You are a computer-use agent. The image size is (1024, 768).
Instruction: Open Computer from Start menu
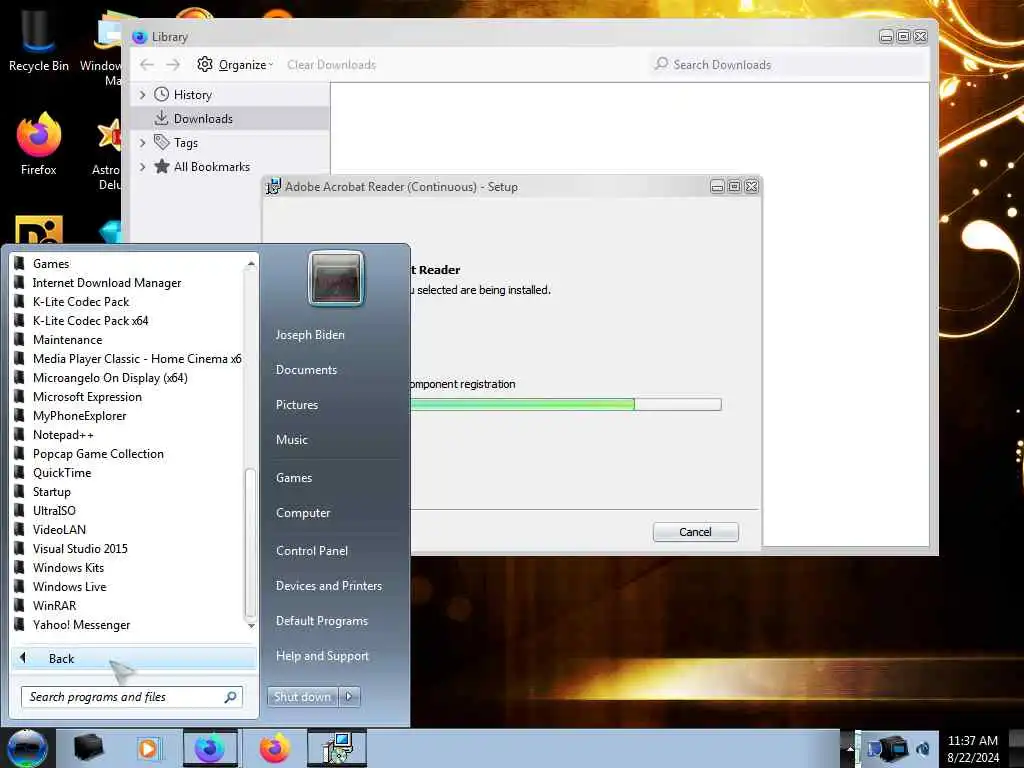(x=303, y=513)
